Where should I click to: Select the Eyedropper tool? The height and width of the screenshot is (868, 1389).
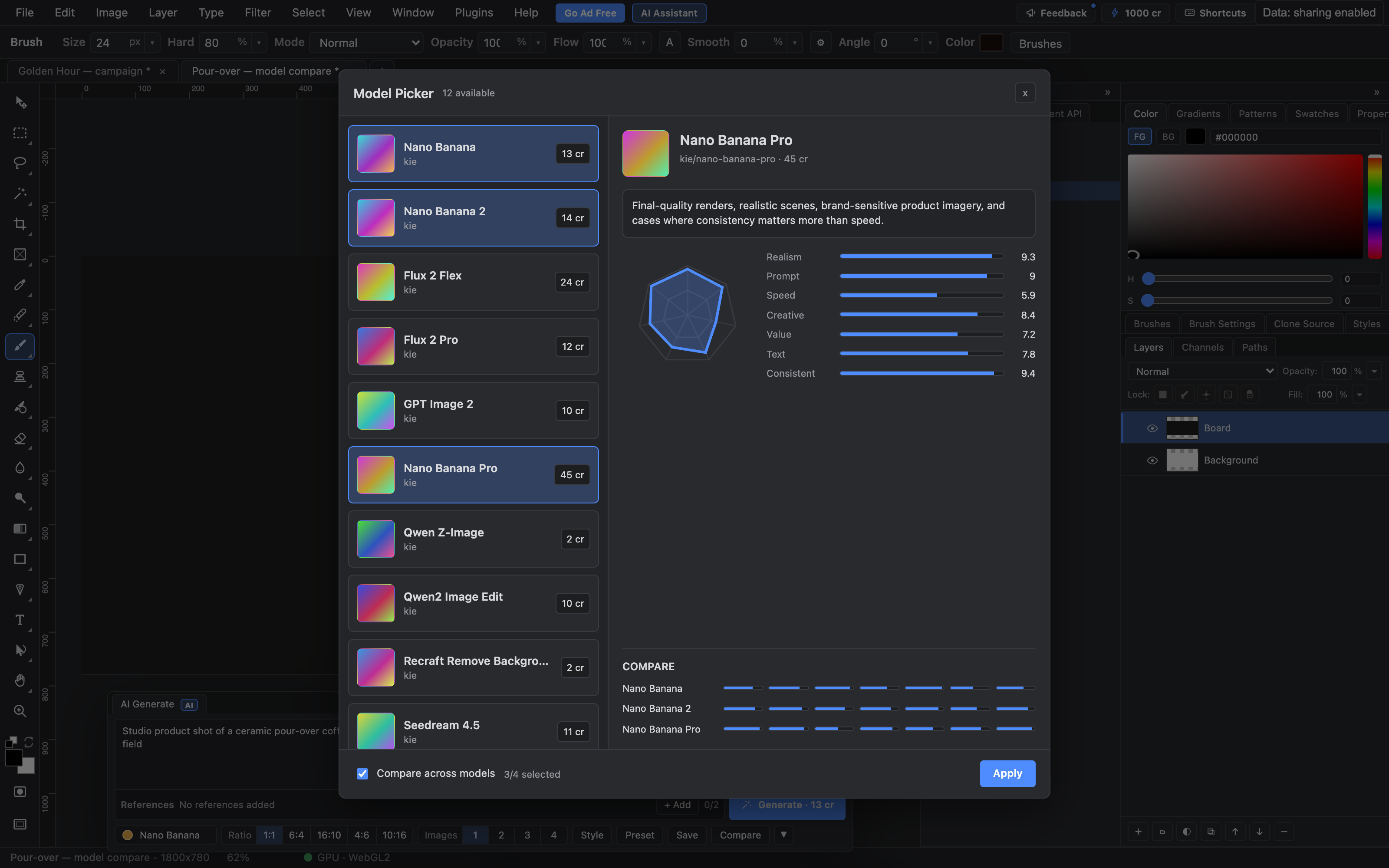[20, 285]
